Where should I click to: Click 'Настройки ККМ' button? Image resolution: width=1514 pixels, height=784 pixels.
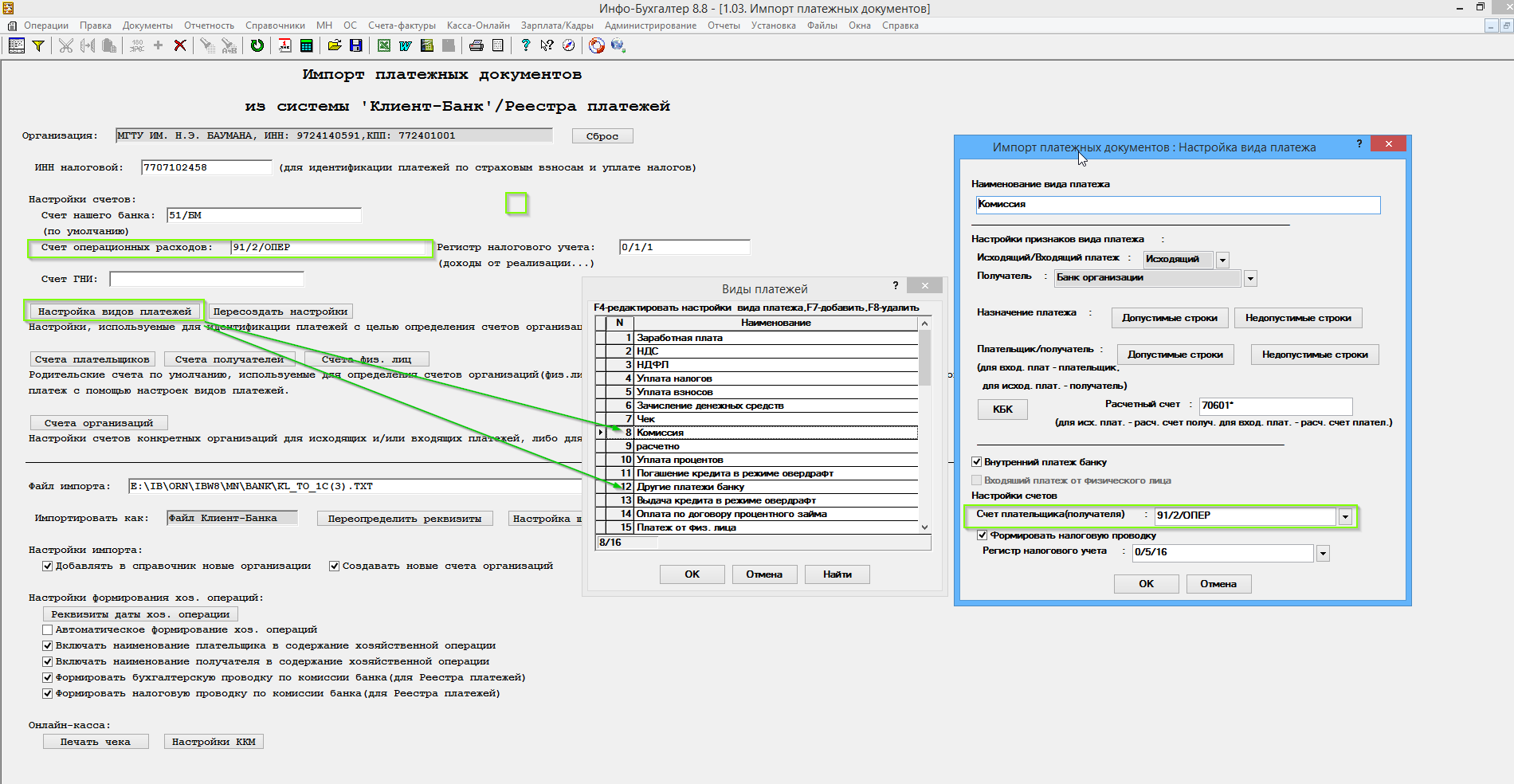(x=214, y=742)
